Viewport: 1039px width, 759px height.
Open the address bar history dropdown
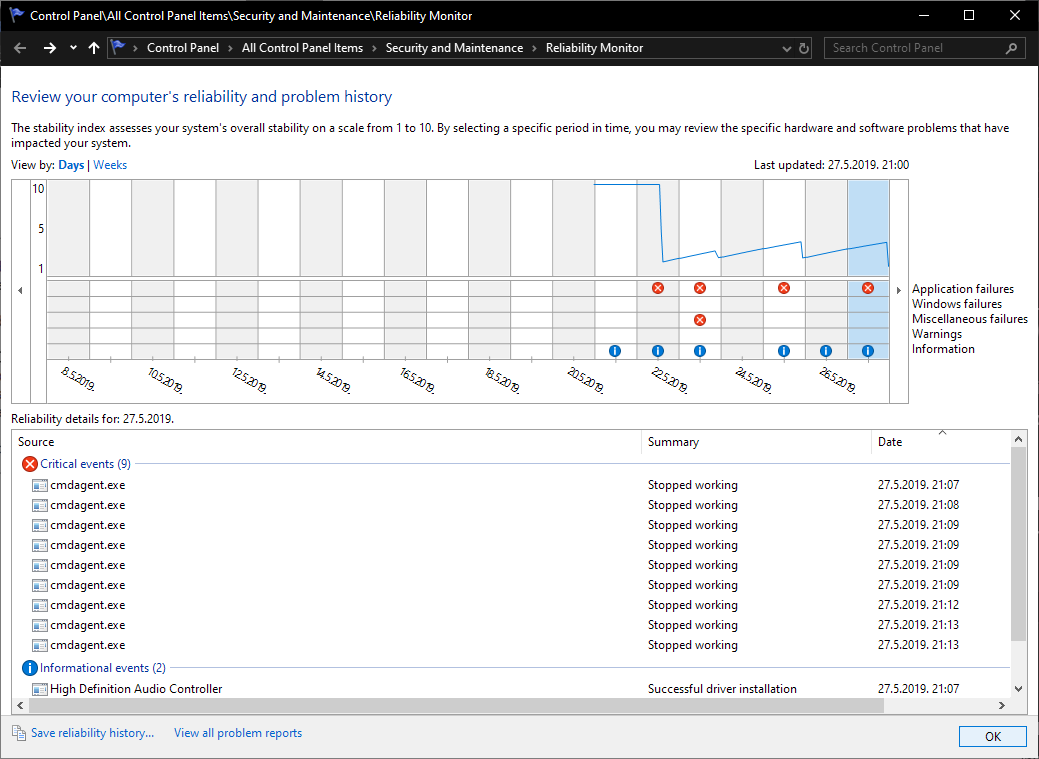785,48
